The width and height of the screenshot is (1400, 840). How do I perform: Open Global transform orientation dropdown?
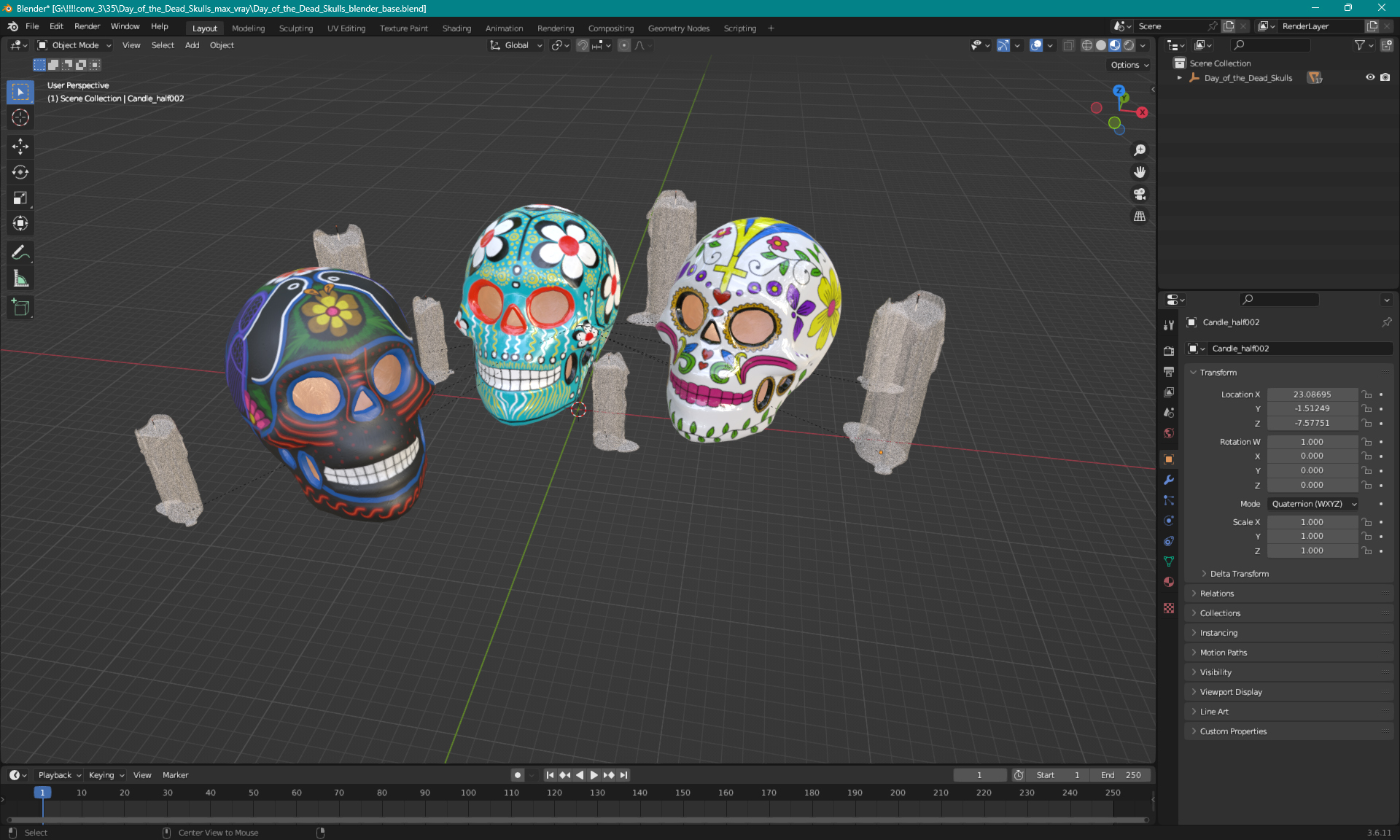pos(516,45)
